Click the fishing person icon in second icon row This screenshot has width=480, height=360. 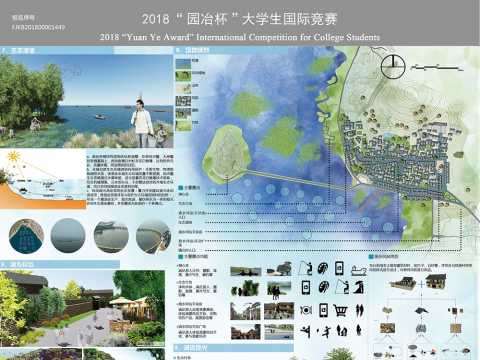click(x=341, y=287)
